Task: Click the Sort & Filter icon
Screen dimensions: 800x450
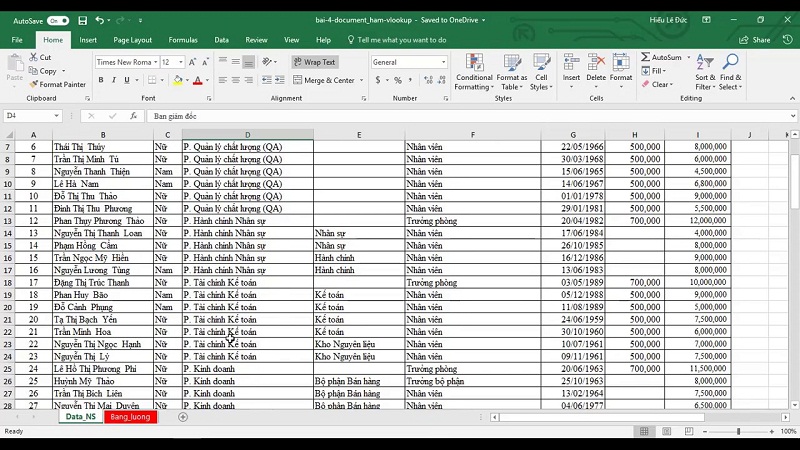Action: tap(705, 68)
